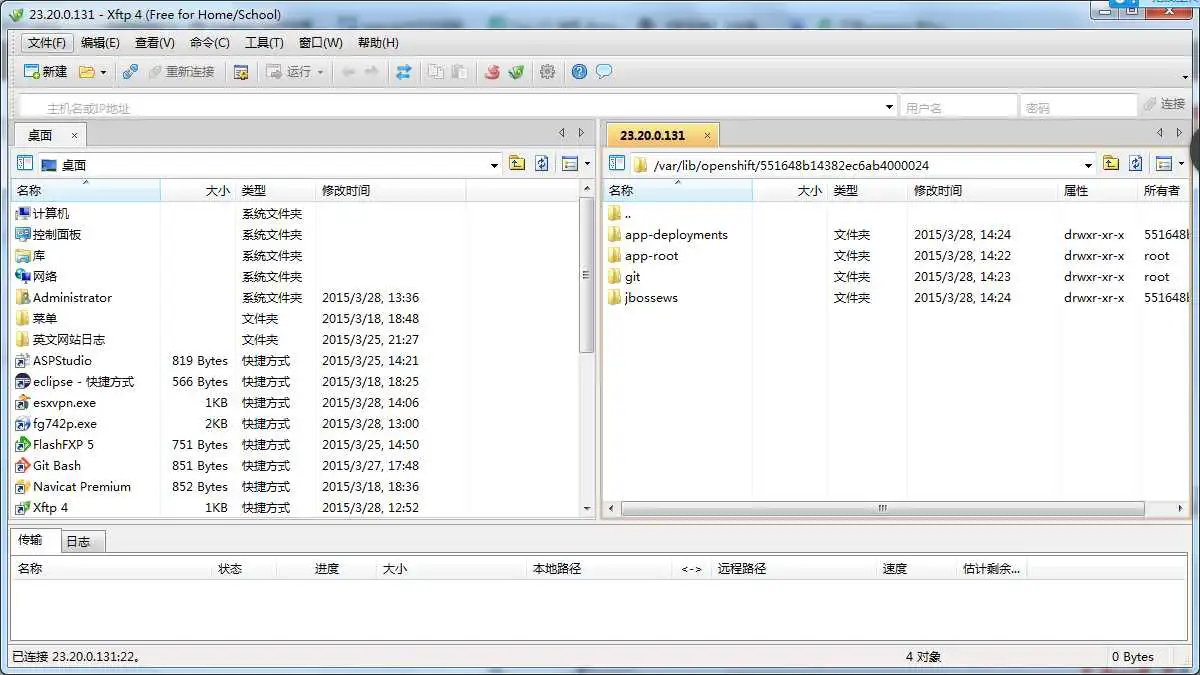Open help with the blue question-mark icon
1200x675 pixels.
pyautogui.click(x=579, y=72)
